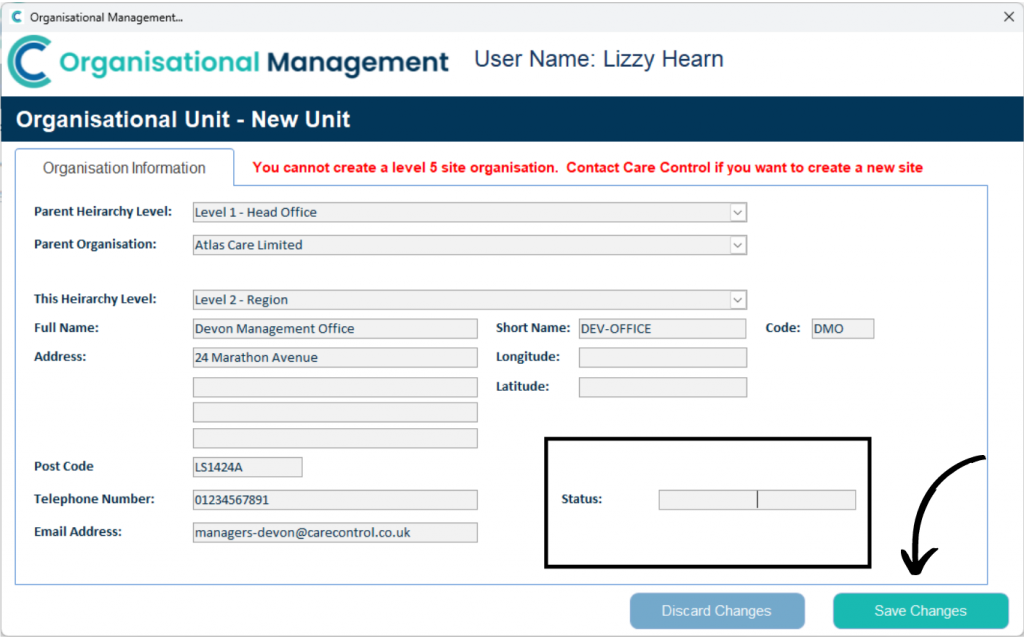
Task: Expand the Parent Organisation dropdown arrow
Action: point(737,245)
